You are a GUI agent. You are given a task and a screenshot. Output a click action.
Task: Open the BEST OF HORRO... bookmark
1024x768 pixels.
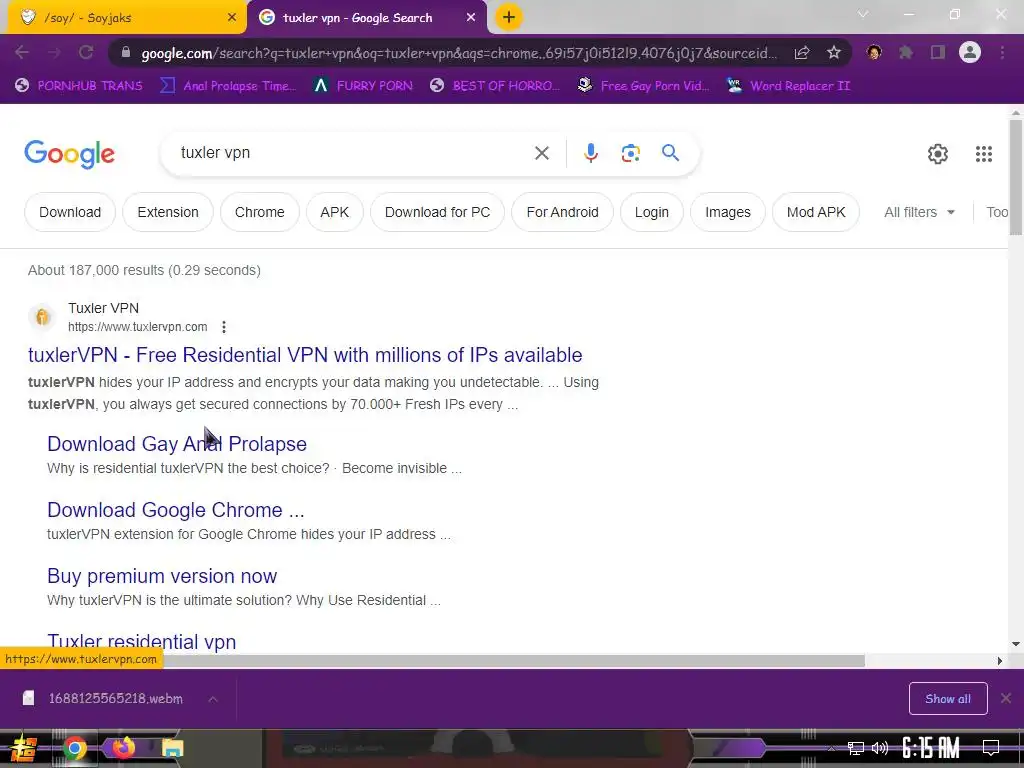495,86
